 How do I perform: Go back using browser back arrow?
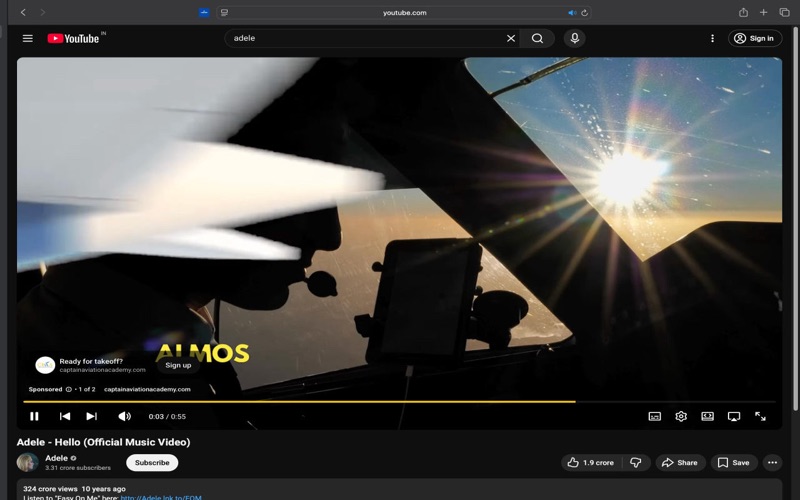tap(23, 12)
